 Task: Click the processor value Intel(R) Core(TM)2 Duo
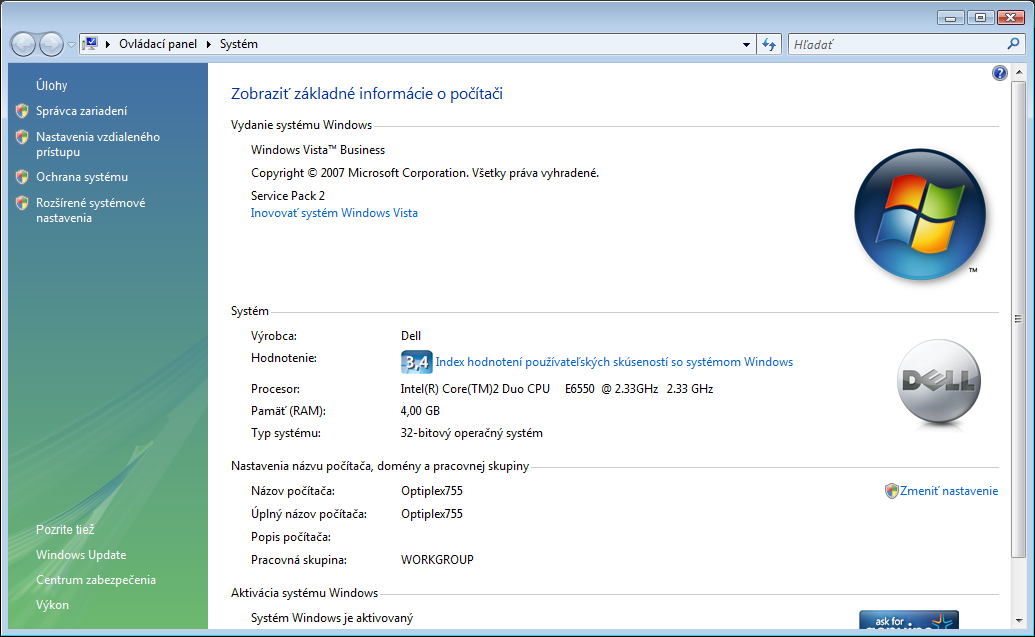point(556,389)
